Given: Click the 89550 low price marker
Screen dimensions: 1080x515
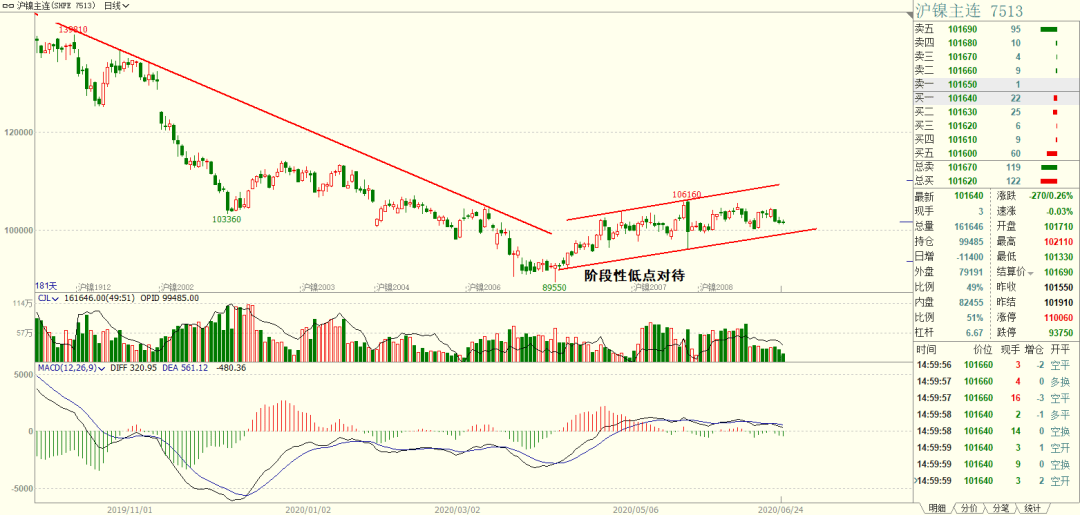Looking at the screenshot, I should tap(554, 287).
